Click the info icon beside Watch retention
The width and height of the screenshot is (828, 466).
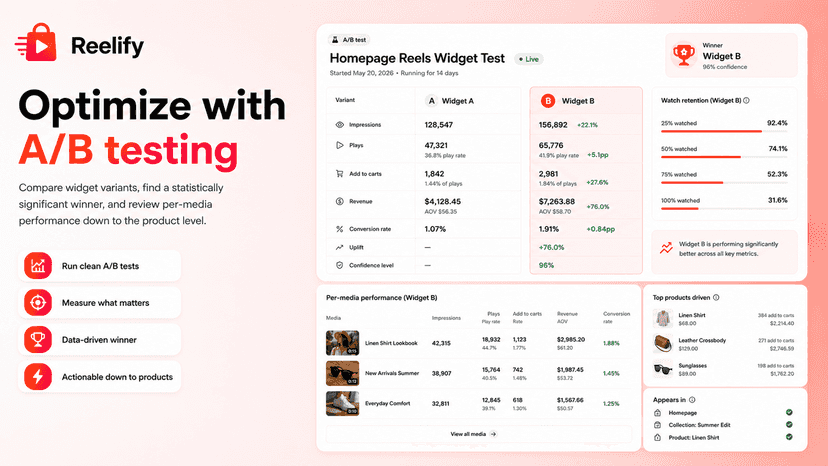(x=746, y=100)
